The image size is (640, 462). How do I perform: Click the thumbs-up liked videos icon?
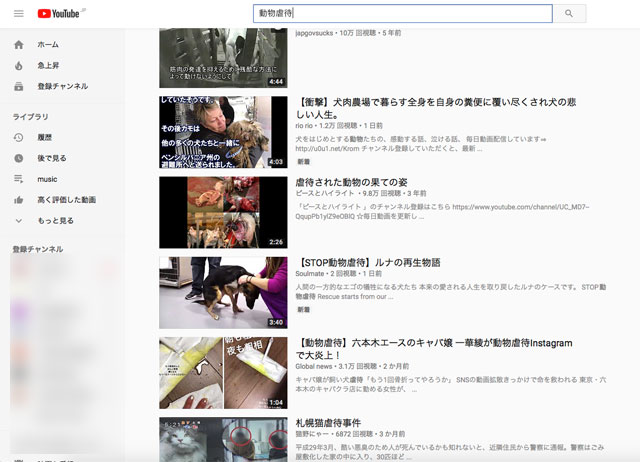coord(19,200)
